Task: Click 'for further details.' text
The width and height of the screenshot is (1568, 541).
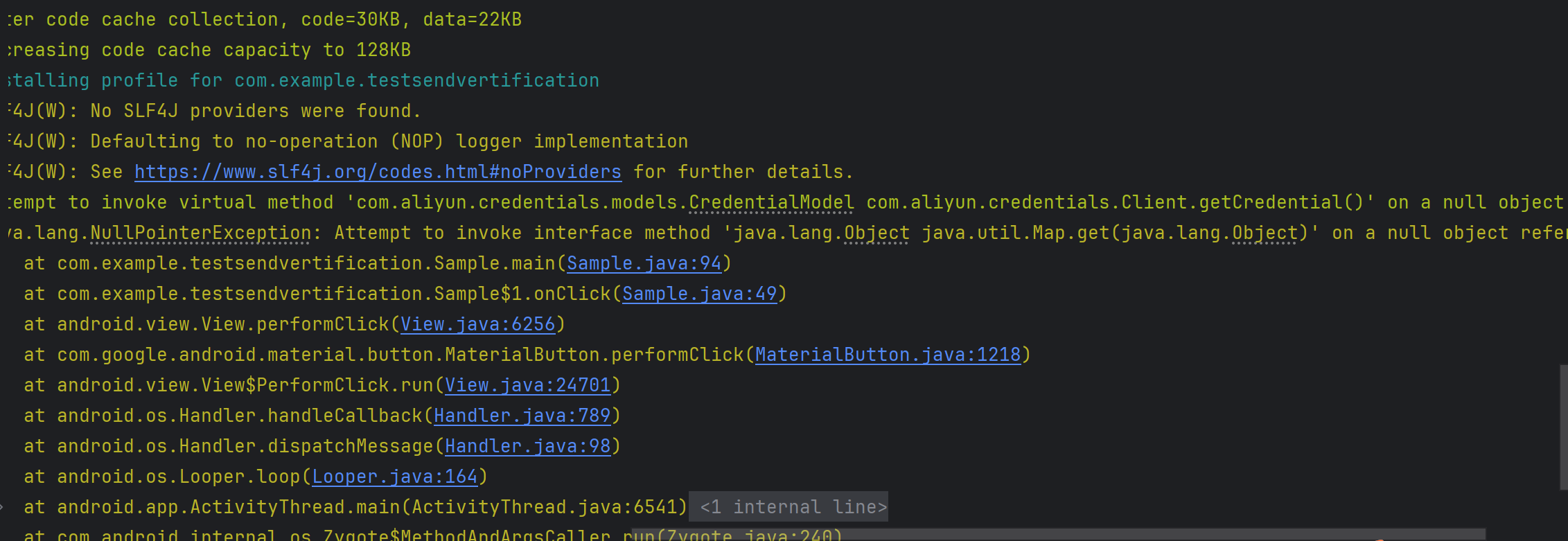Action: click(743, 172)
